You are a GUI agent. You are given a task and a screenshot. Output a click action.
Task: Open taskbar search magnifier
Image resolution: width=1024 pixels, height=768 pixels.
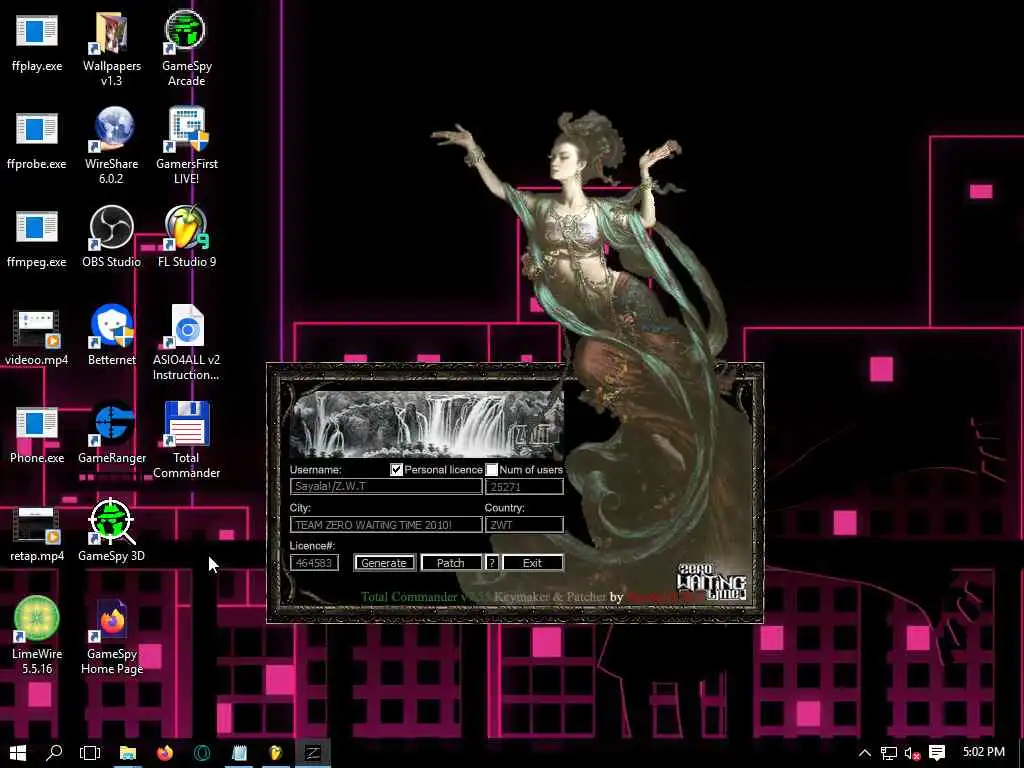coord(54,752)
